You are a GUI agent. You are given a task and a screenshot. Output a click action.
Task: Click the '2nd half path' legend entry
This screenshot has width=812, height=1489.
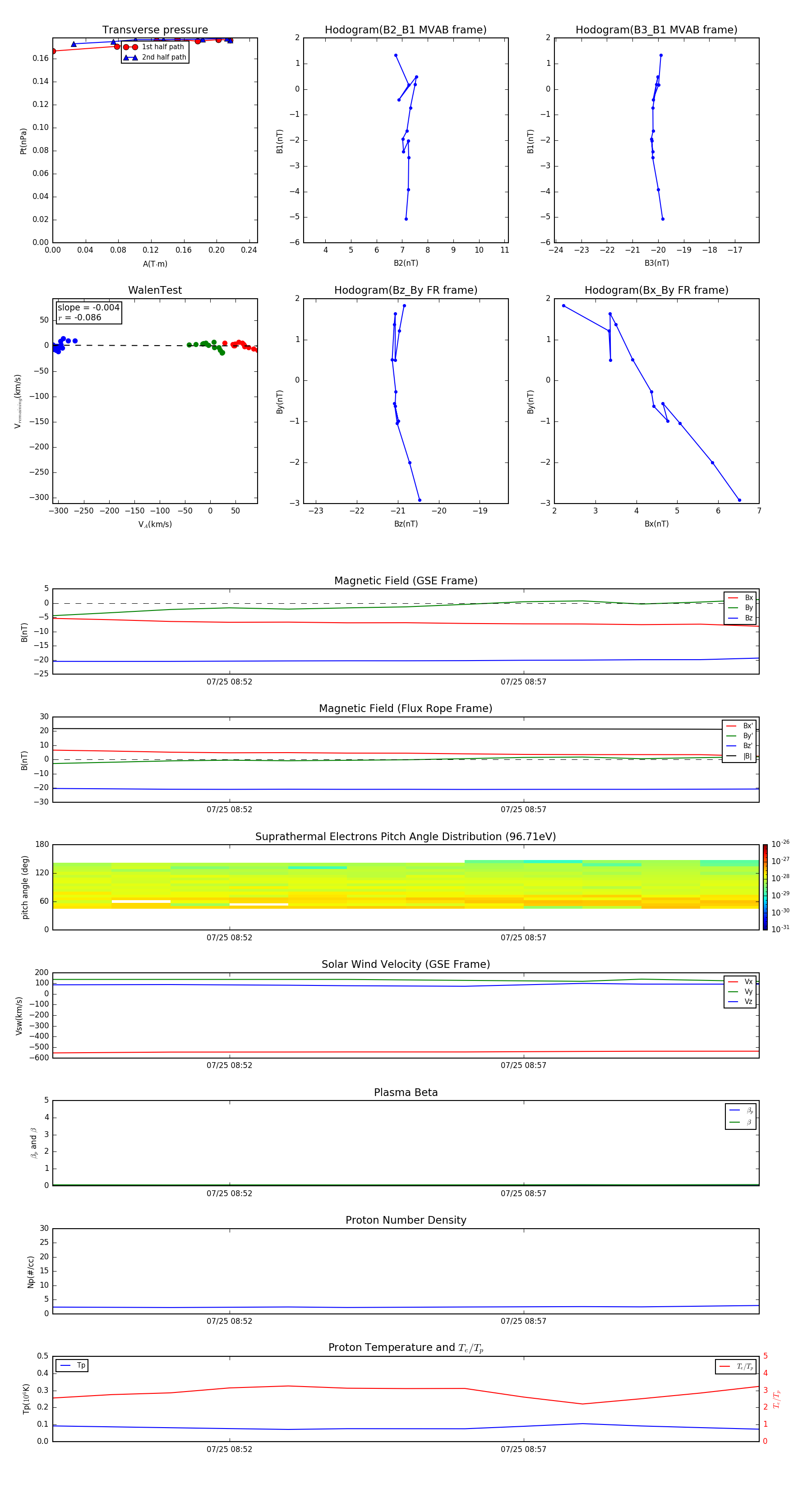pyautogui.click(x=154, y=57)
